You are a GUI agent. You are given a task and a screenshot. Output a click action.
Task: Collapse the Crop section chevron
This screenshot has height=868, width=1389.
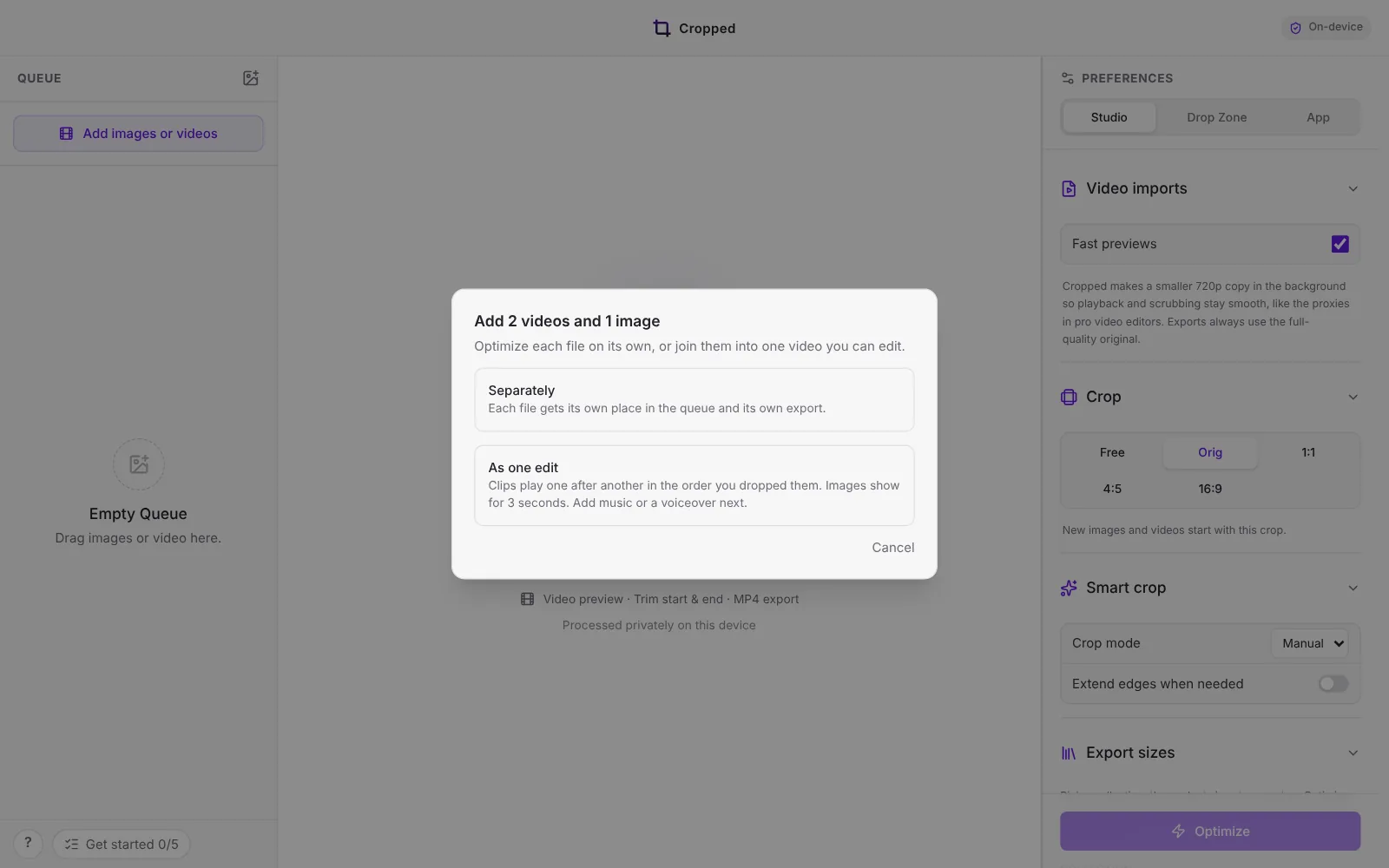1353,397
